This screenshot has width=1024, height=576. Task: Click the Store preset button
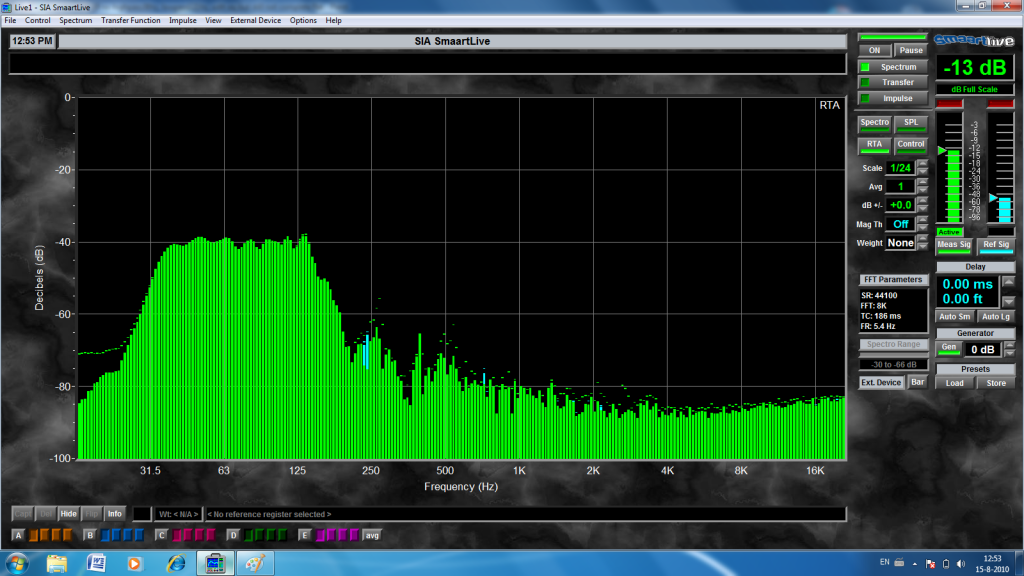996,383
